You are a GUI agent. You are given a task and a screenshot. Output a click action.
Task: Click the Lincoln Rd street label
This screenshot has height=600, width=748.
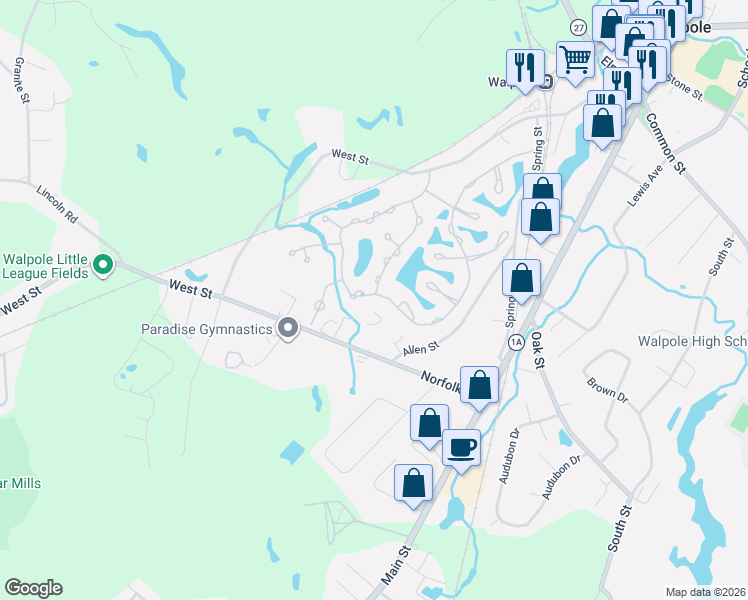click(57, 204)
